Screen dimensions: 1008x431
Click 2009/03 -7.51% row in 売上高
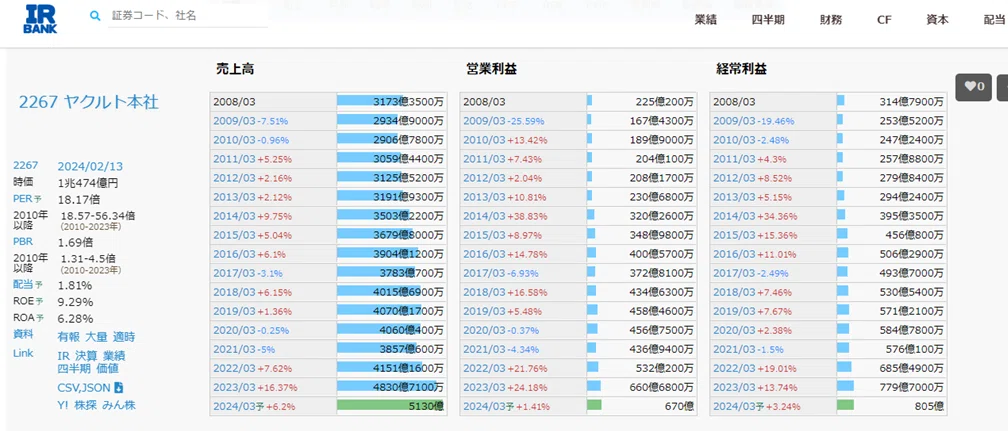[328, 120]
